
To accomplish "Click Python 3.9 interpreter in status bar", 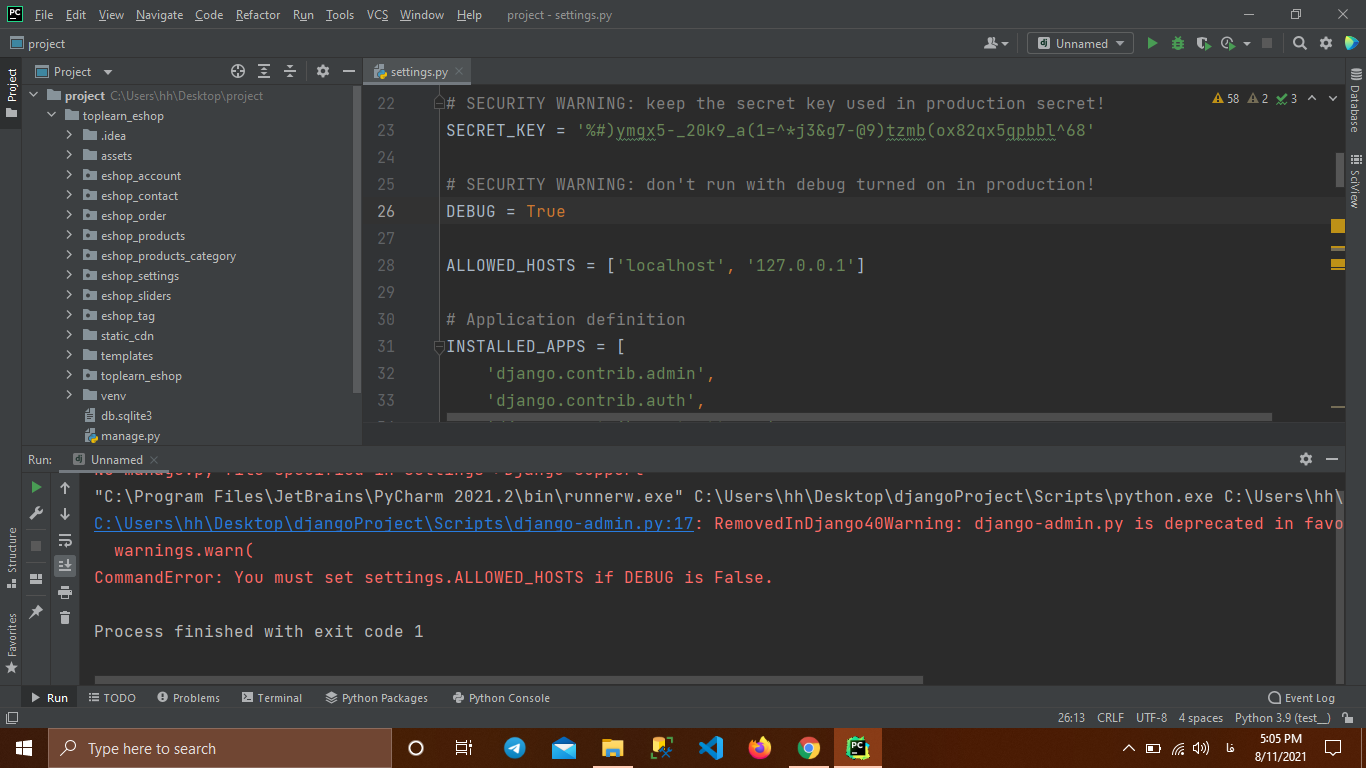I will 1283,718.
